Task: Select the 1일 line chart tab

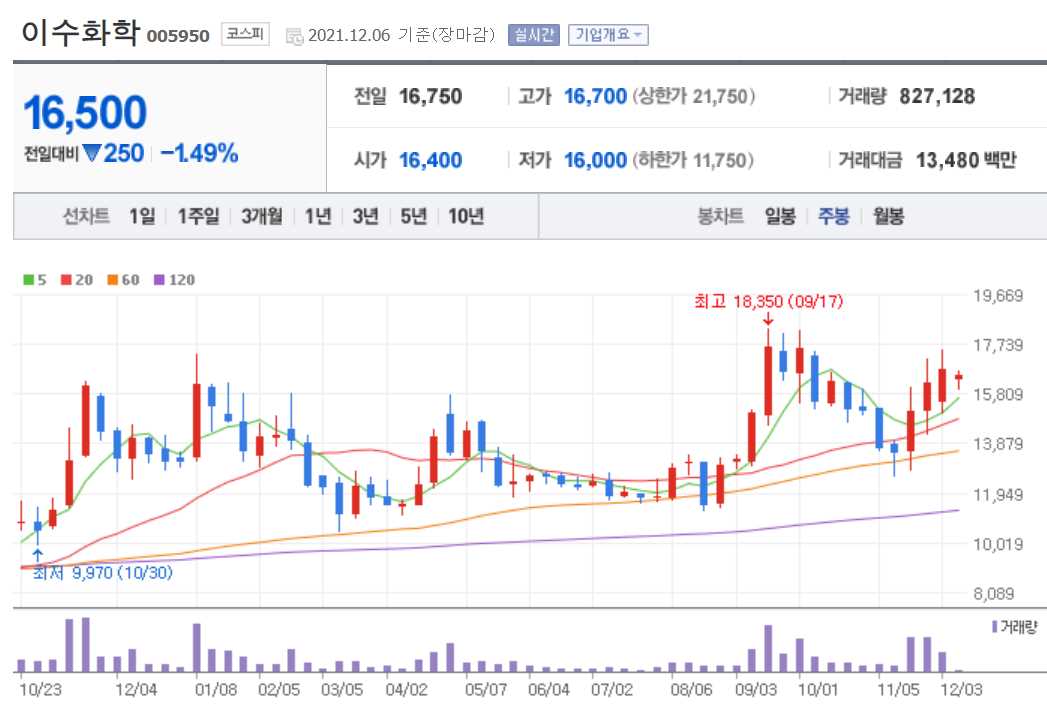Action: (142, 216)
